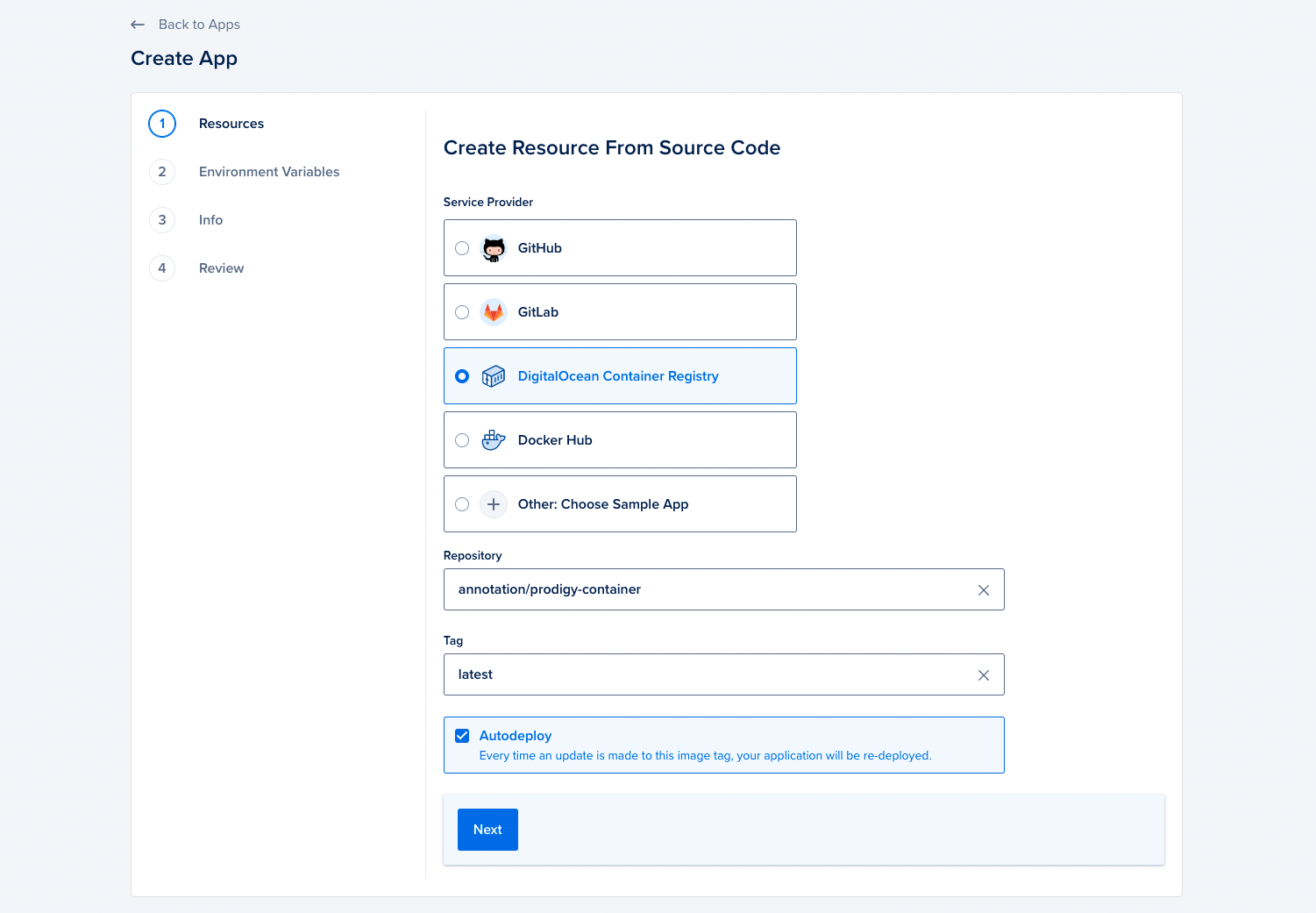Click the 'Docker Hub' label text

click(555, 440)
